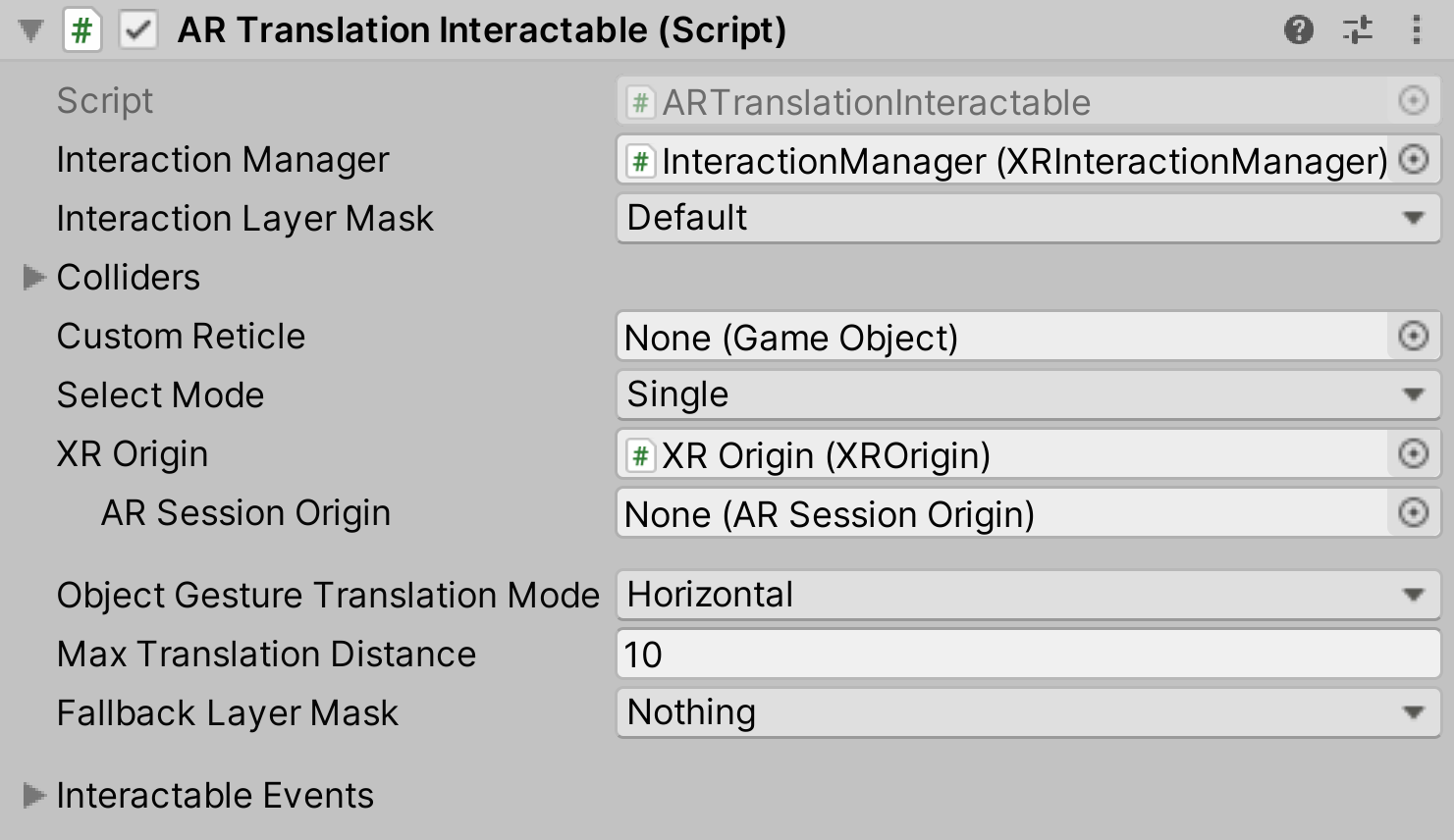1454x840 pixels.
Task: Open the script icon next to the component name
Action: click(82, 29)
